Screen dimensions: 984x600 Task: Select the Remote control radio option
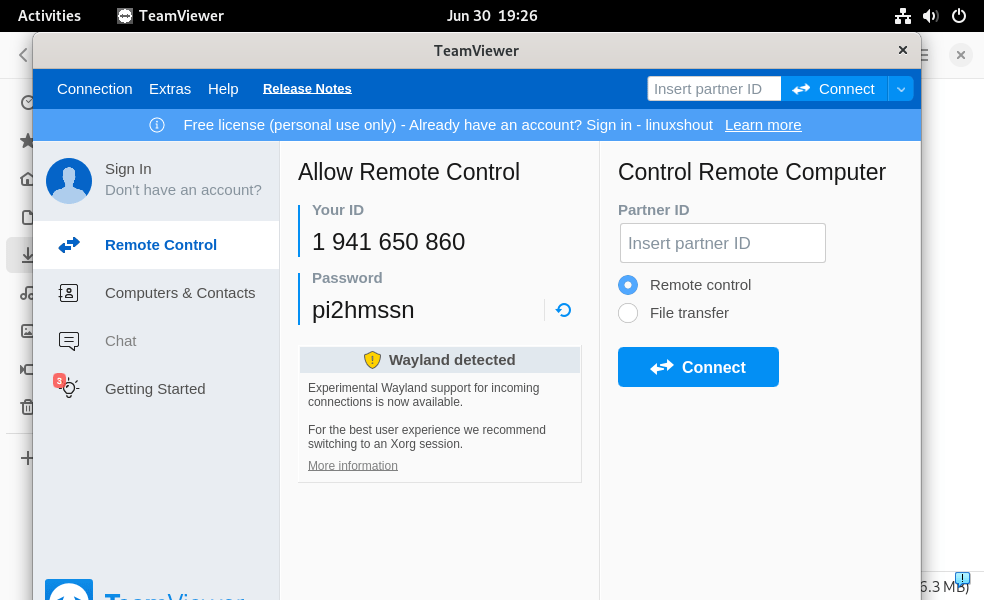coord(628,285)
